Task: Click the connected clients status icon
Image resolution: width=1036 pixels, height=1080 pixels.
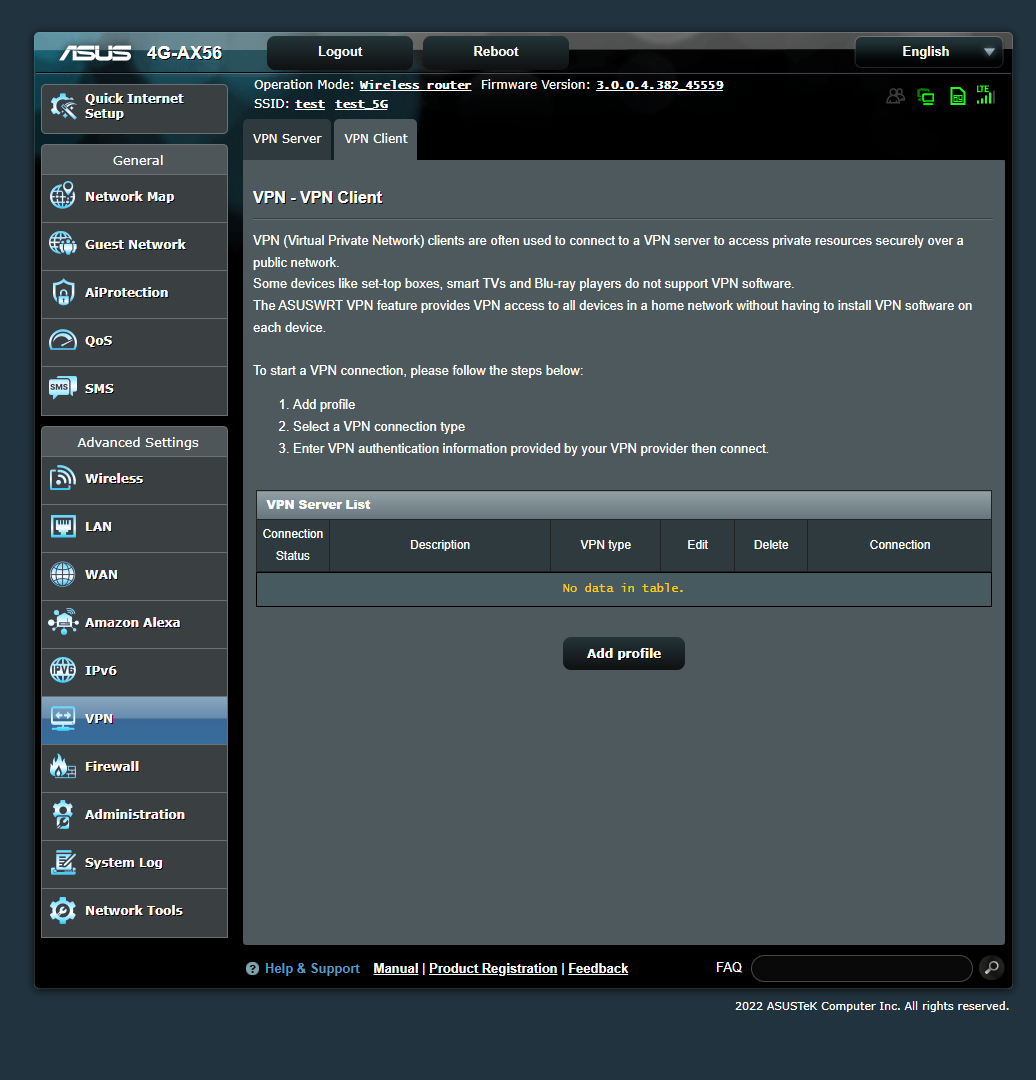Action: [x=895, y=96]
